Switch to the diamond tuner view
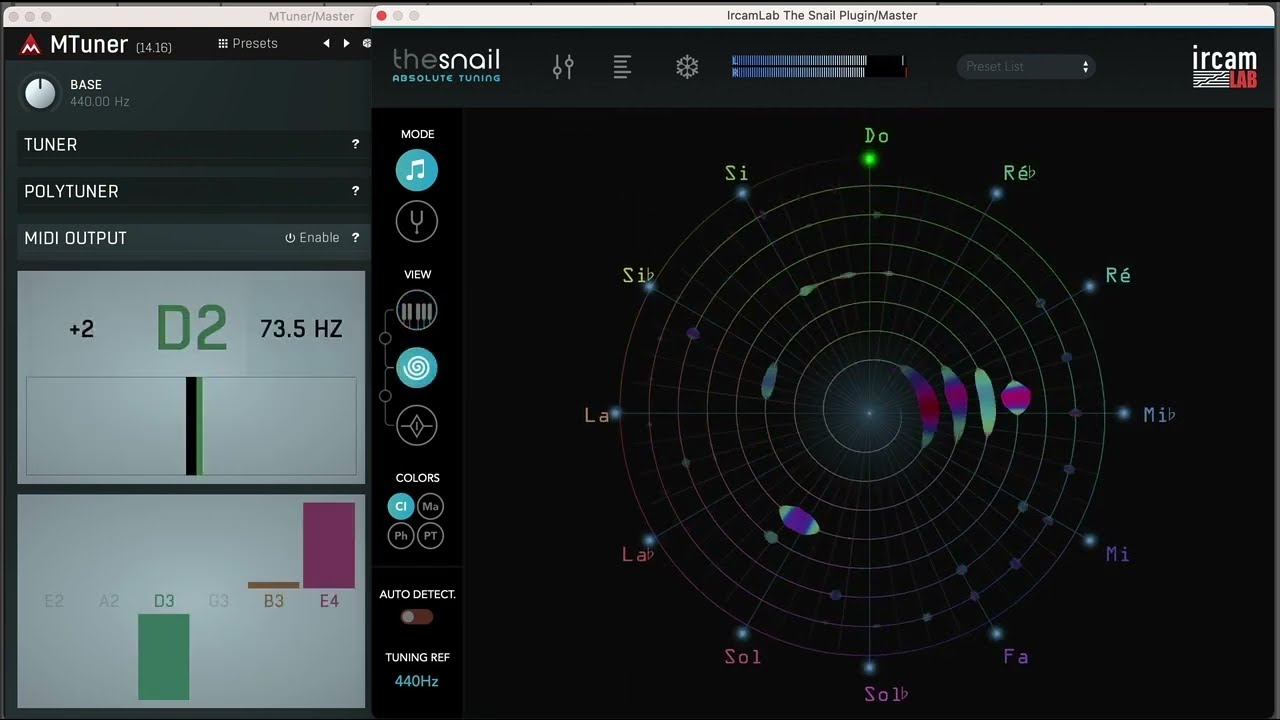 (417, 425)
